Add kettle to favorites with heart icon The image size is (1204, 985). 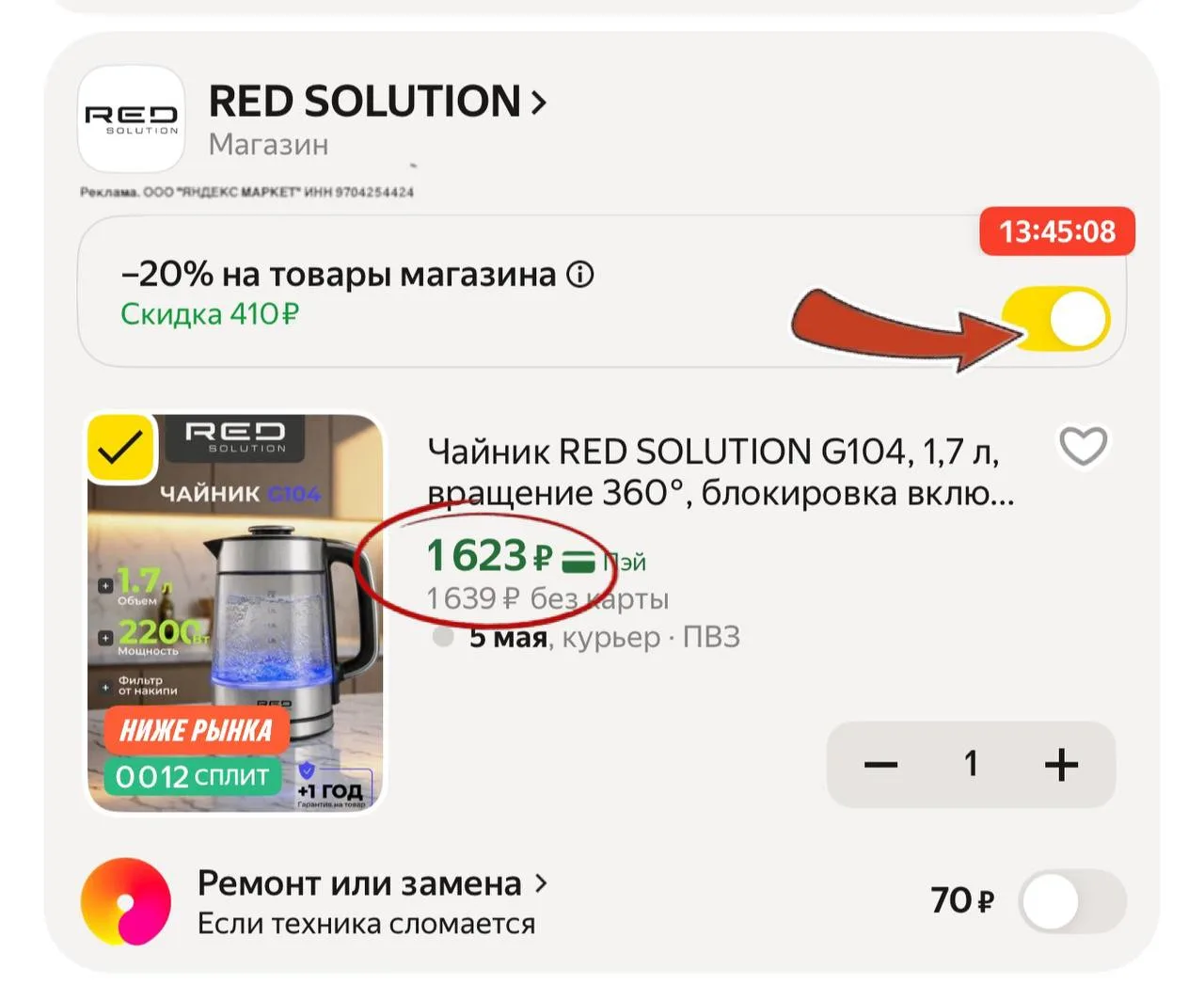1083,446
